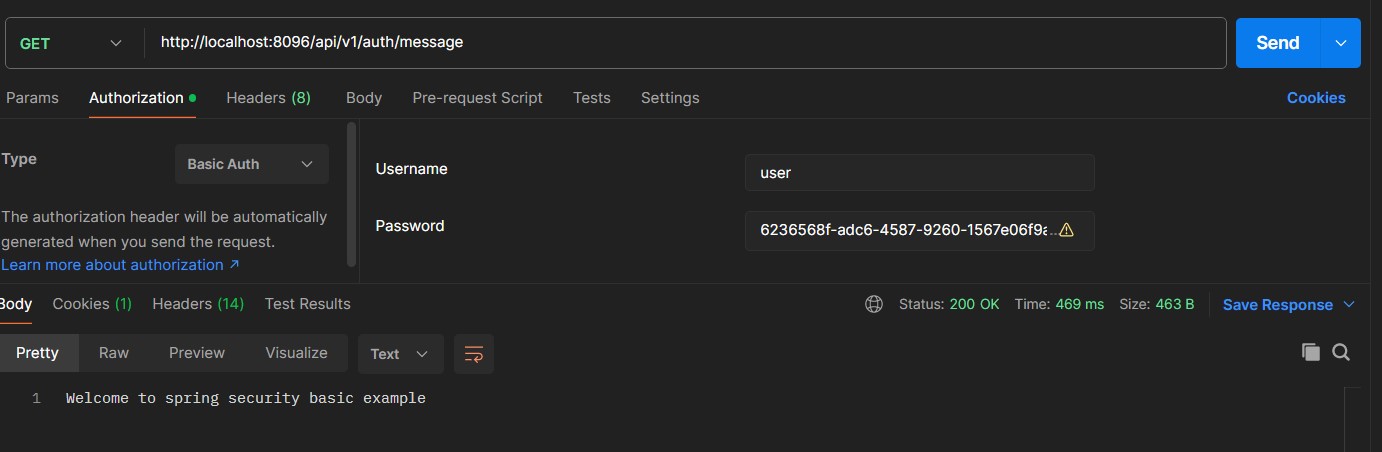Expand the Send button arrow options
The width and height of the screenshot is (1382, 452).
click(1341, 43)
